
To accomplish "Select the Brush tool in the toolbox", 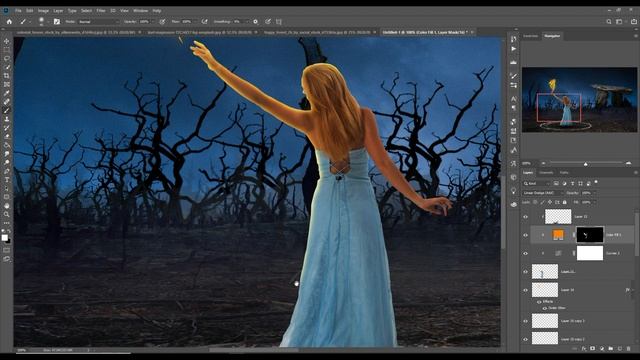I will [x=7, y=110].
